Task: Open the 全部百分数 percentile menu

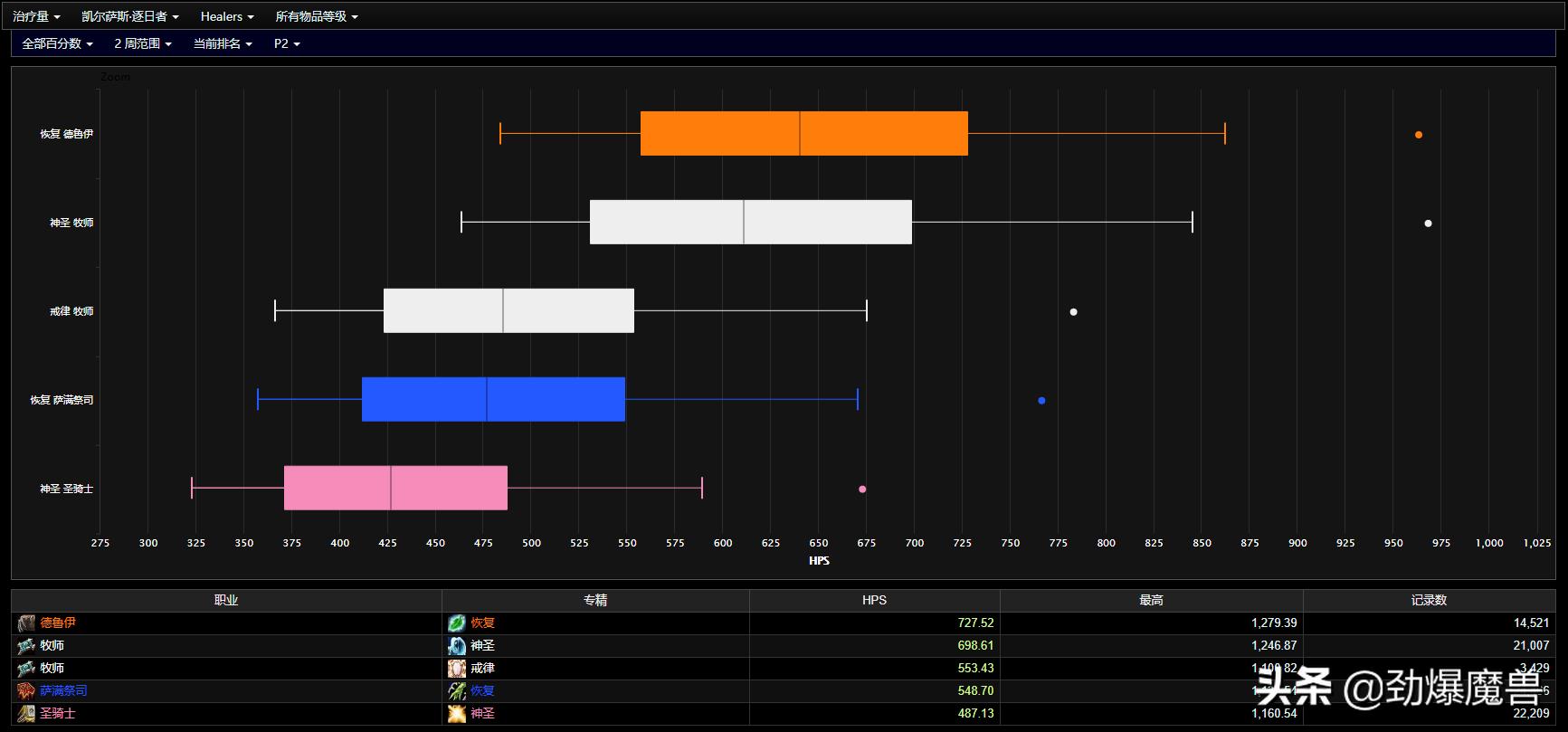Action: 57,43
